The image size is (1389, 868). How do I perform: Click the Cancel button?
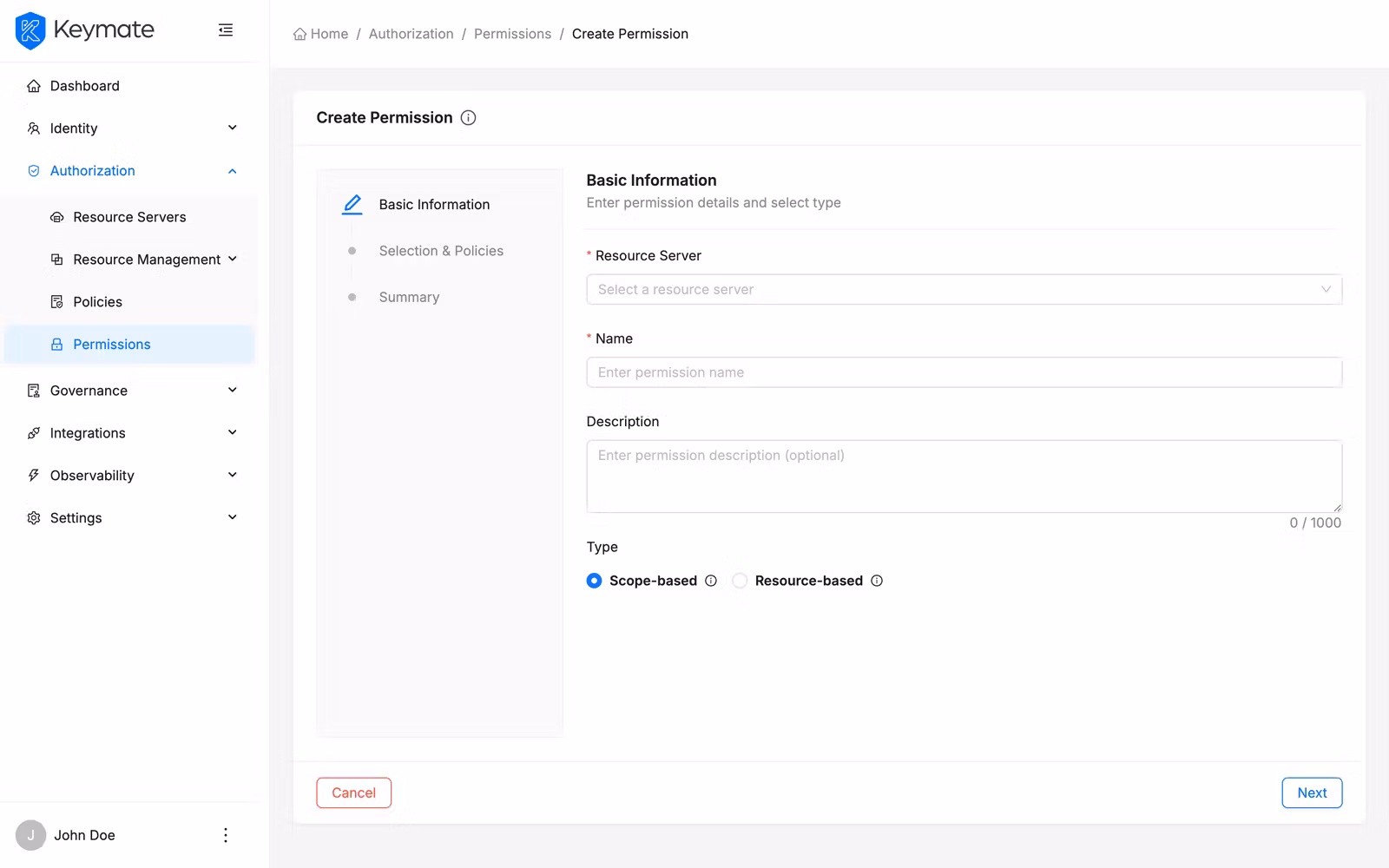pyautogui.click(x=353, y=792)
